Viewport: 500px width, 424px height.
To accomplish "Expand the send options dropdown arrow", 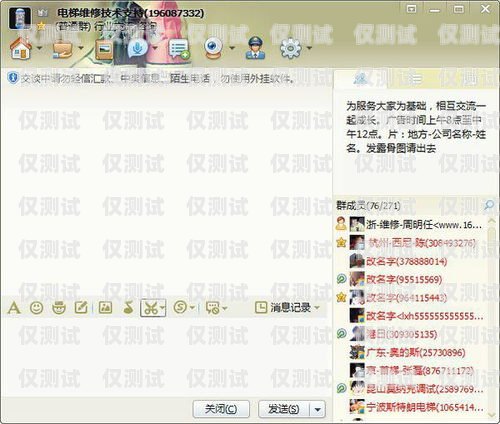I will point(318,409).
